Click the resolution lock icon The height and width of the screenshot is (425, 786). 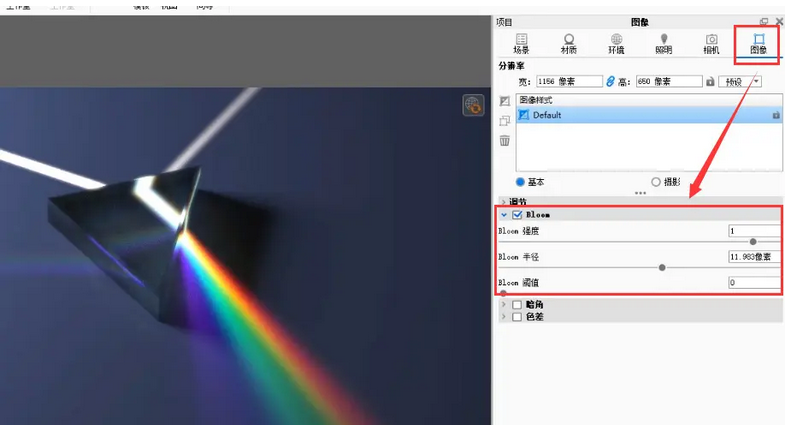tap(710, 81)
